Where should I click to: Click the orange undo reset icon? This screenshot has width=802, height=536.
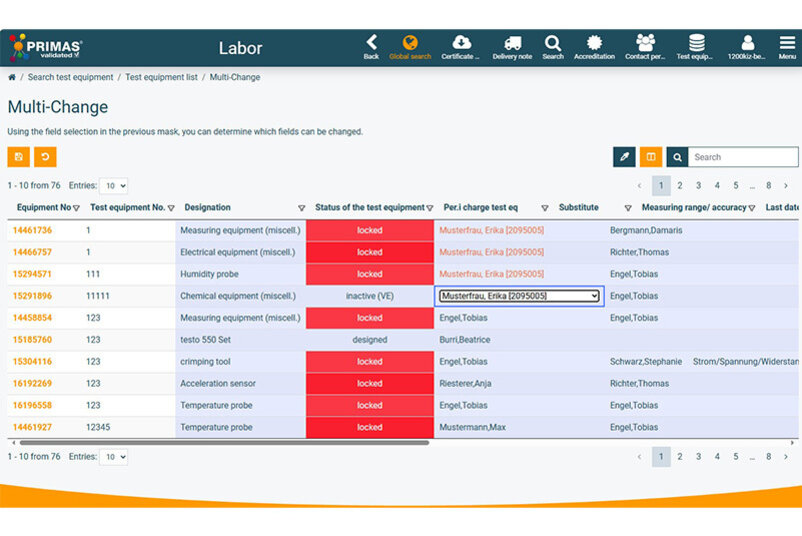tap(45, 157)
